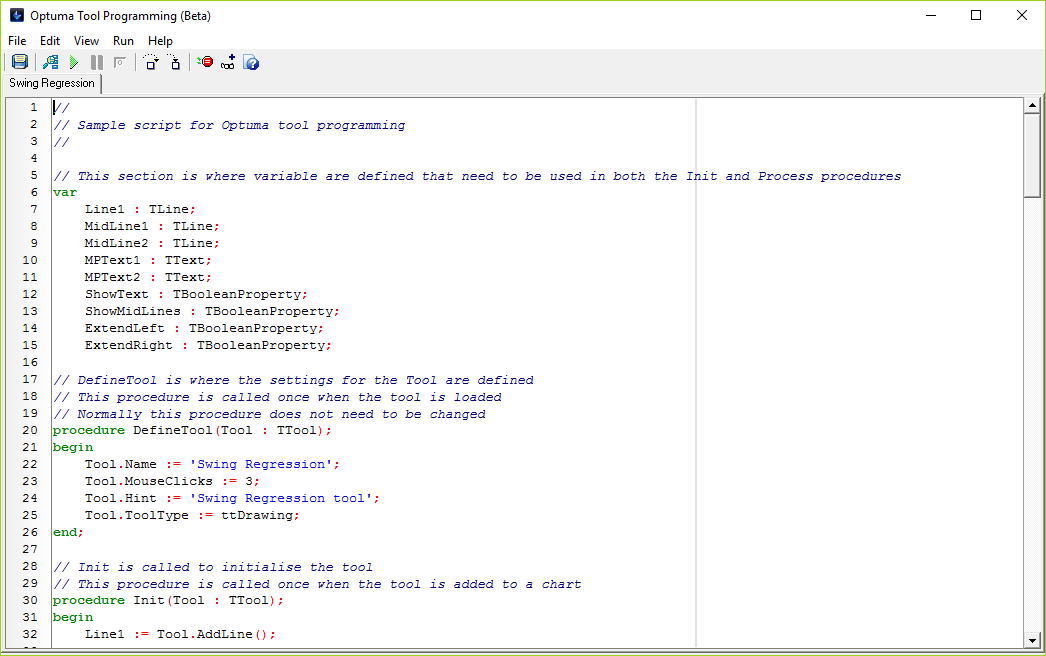Click line number 20 in the gutter
1046x656 pixels.
coord(30,430)
